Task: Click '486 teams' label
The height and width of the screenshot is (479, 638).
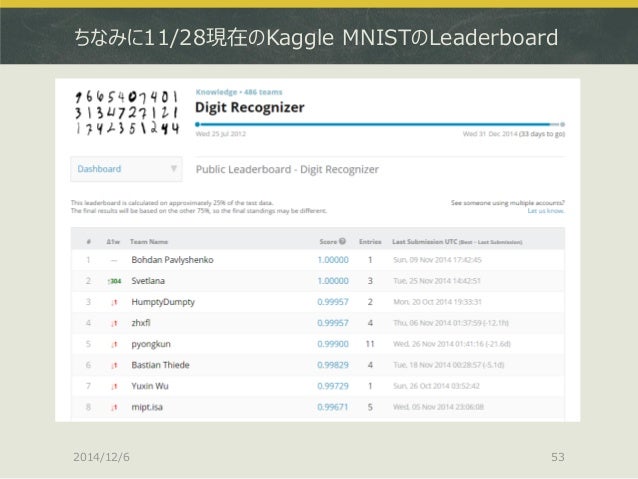Action: [x=263, y=92]
